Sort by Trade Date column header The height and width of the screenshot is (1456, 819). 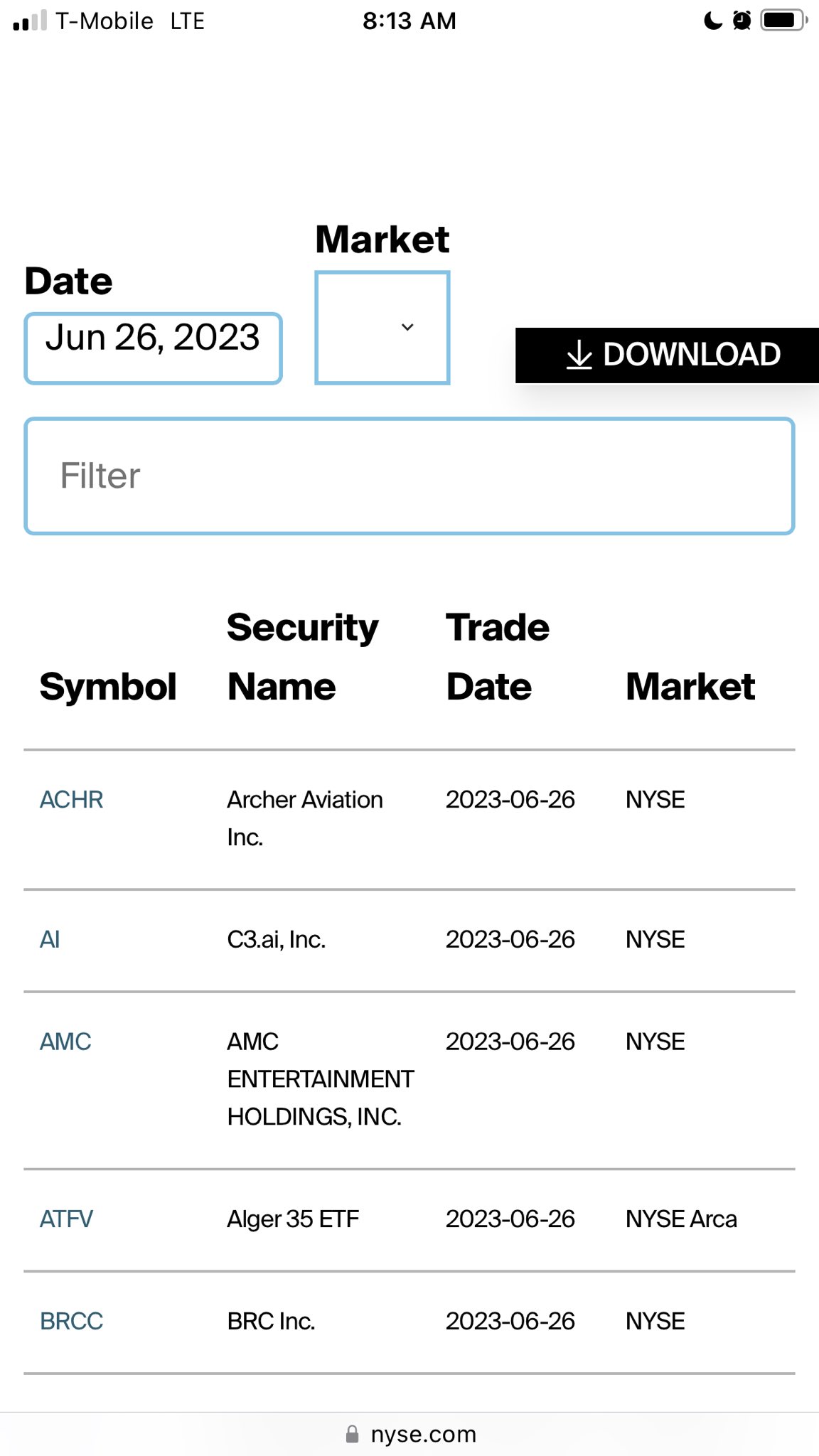point(497,657)
